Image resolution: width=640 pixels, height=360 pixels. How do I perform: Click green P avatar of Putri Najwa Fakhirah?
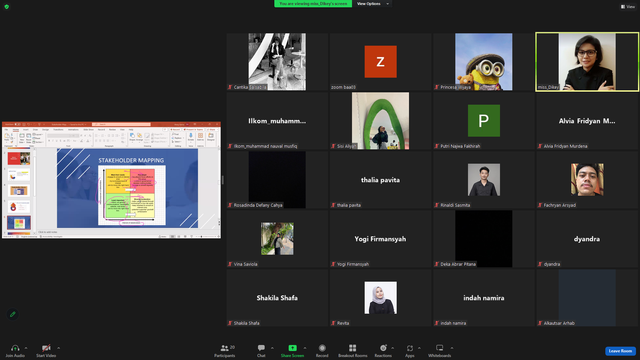[x=484, y=120]
